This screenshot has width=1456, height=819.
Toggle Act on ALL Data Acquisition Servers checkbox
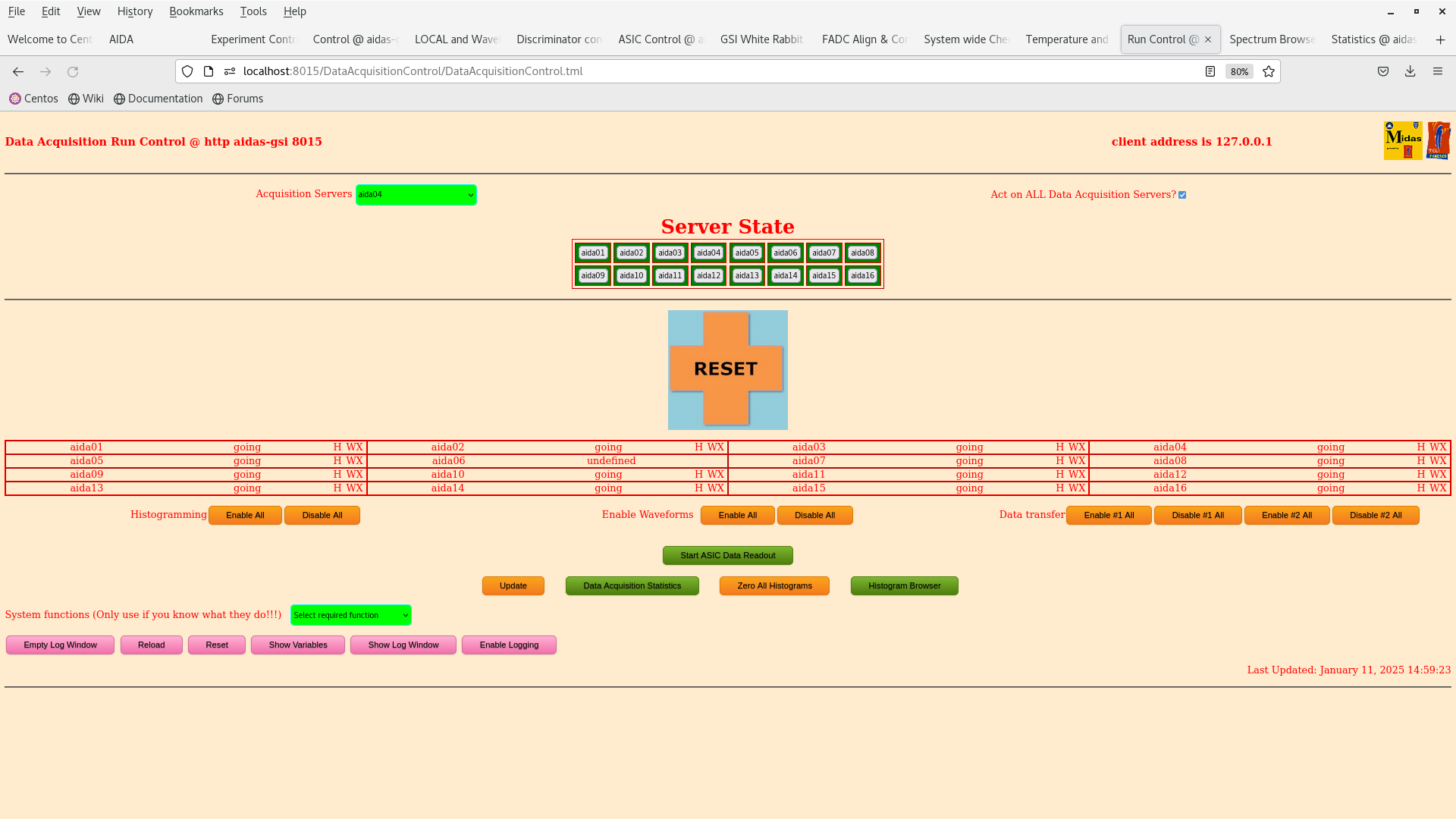coord(1182,195)
